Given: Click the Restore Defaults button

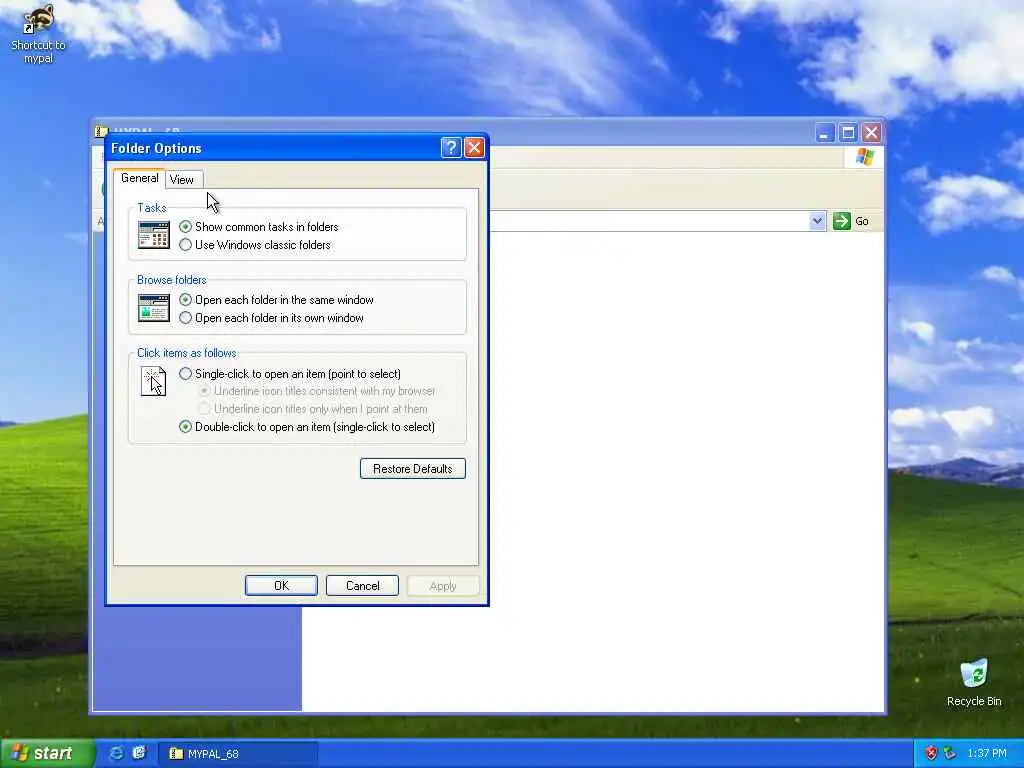Looking at the screenshot, I should point(413,468).
